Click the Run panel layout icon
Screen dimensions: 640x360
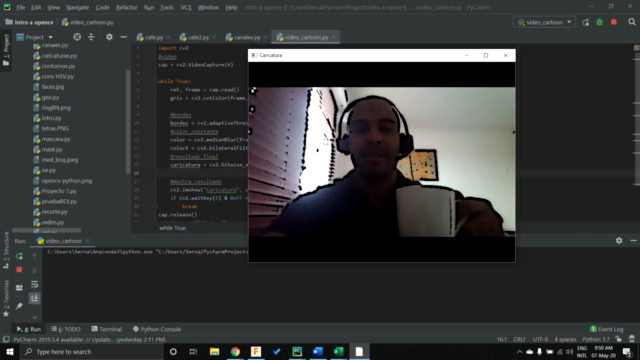(x=19, y=288)
